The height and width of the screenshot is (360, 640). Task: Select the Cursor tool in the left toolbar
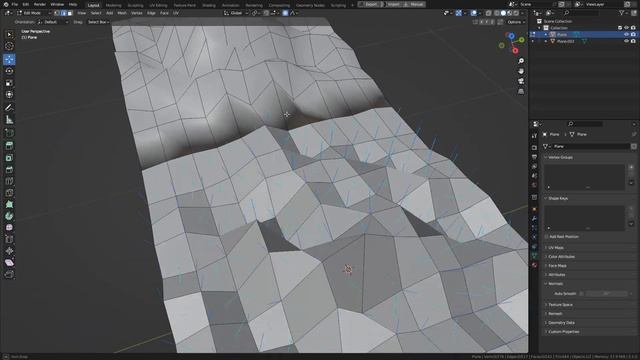click(x=9, y=46)
